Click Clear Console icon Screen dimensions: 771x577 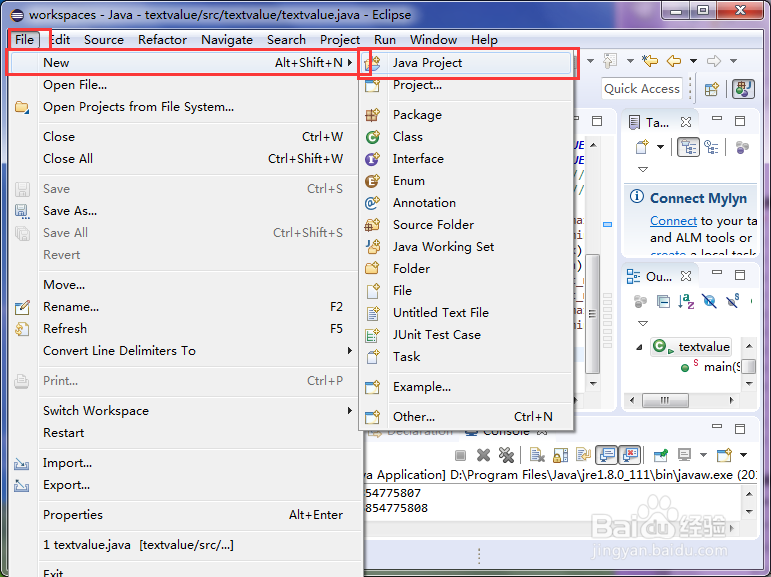click(x=537, y=456)
